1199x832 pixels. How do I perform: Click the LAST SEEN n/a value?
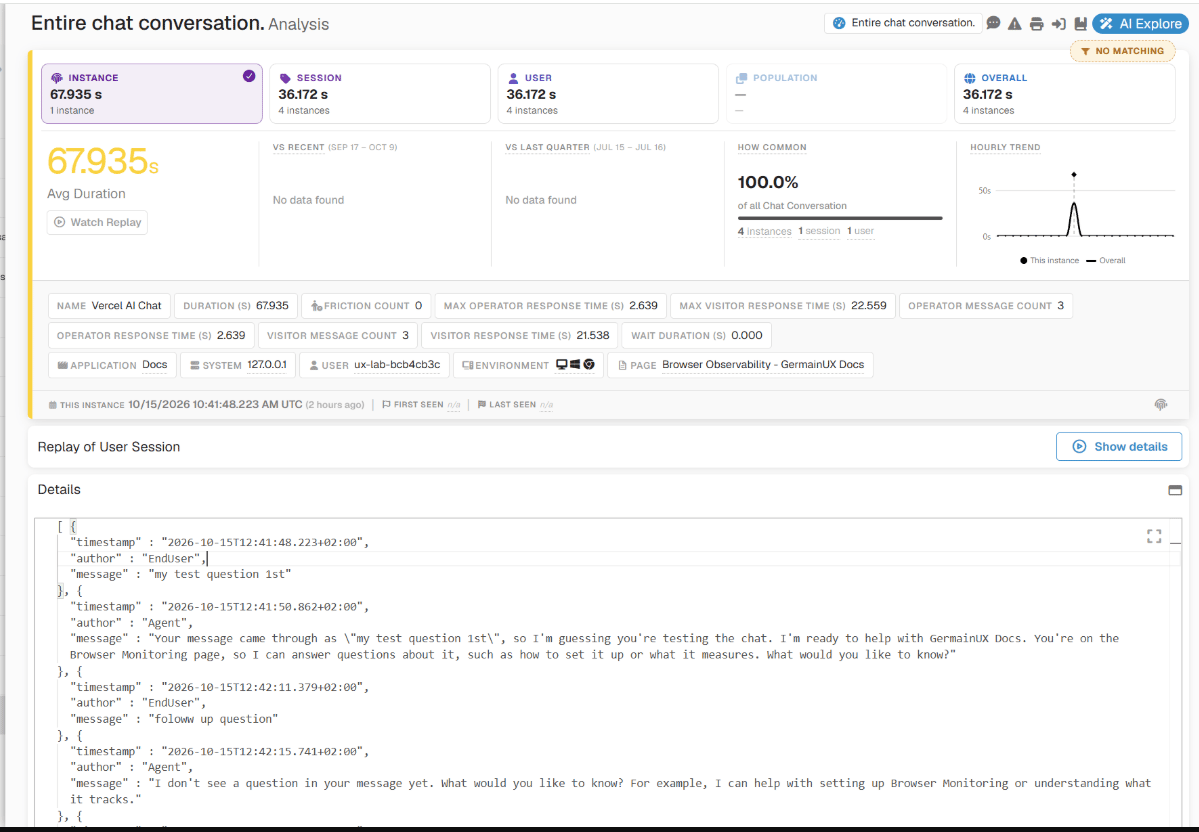click(x=546, y=405)
